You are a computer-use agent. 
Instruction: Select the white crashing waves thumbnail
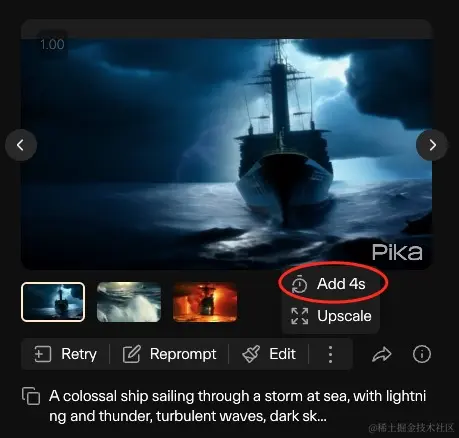(x=129, y=302)
